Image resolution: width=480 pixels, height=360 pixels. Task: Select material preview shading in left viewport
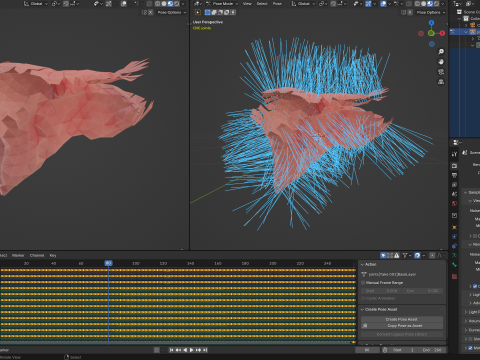(x=170, y=4)
